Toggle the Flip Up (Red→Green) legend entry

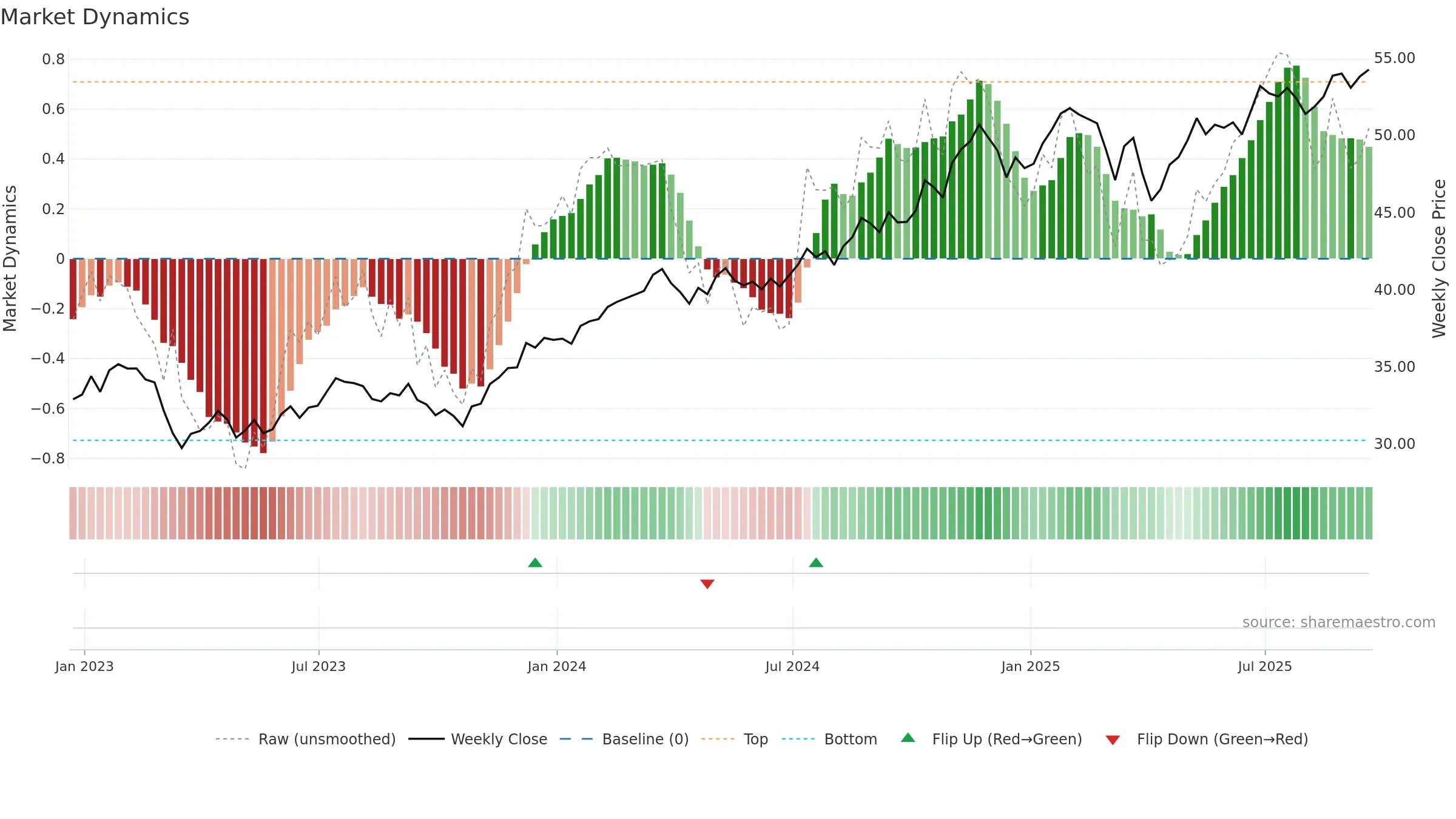coord(991,739)
